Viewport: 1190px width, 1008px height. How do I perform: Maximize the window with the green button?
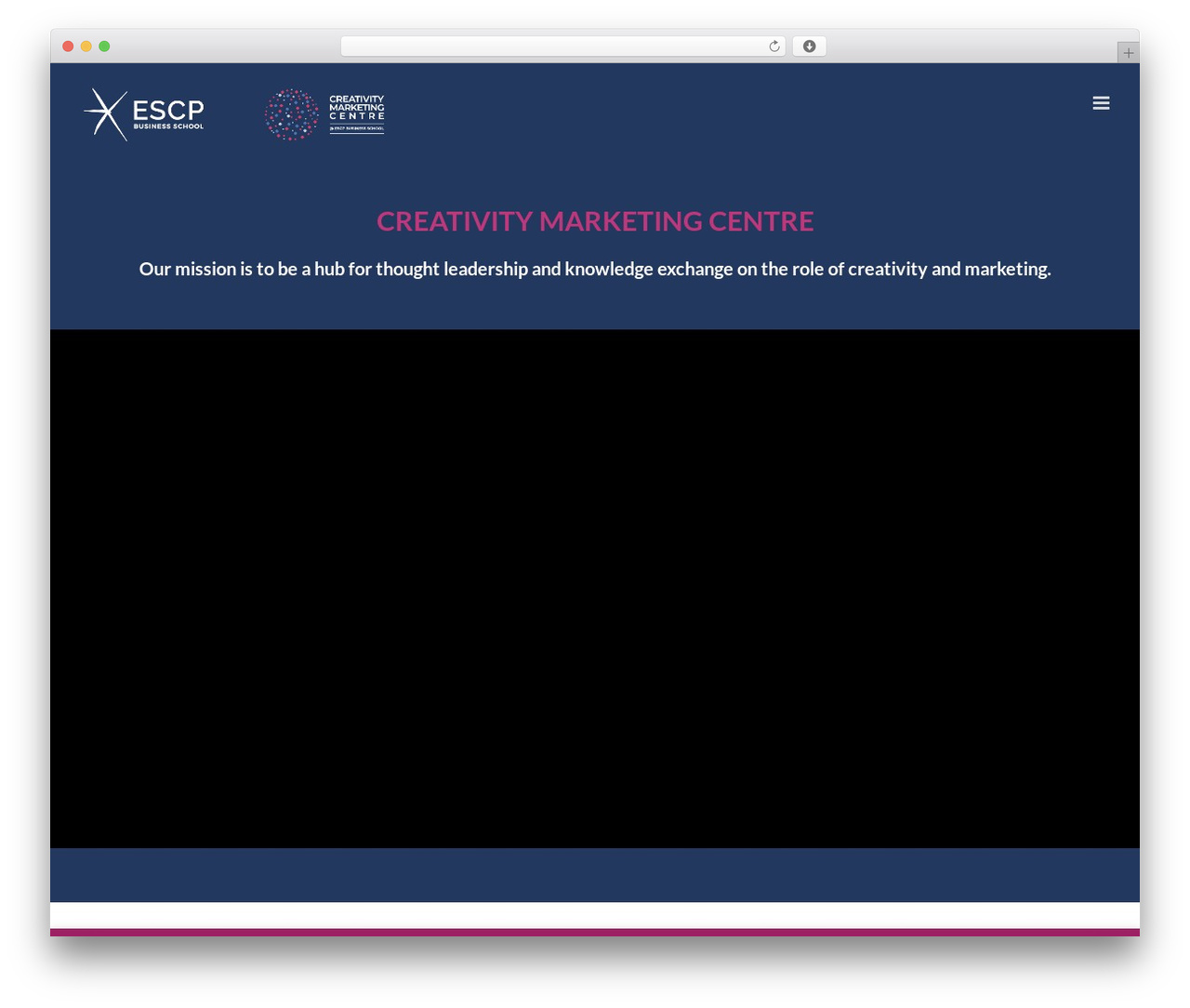[x=104, y=46]
